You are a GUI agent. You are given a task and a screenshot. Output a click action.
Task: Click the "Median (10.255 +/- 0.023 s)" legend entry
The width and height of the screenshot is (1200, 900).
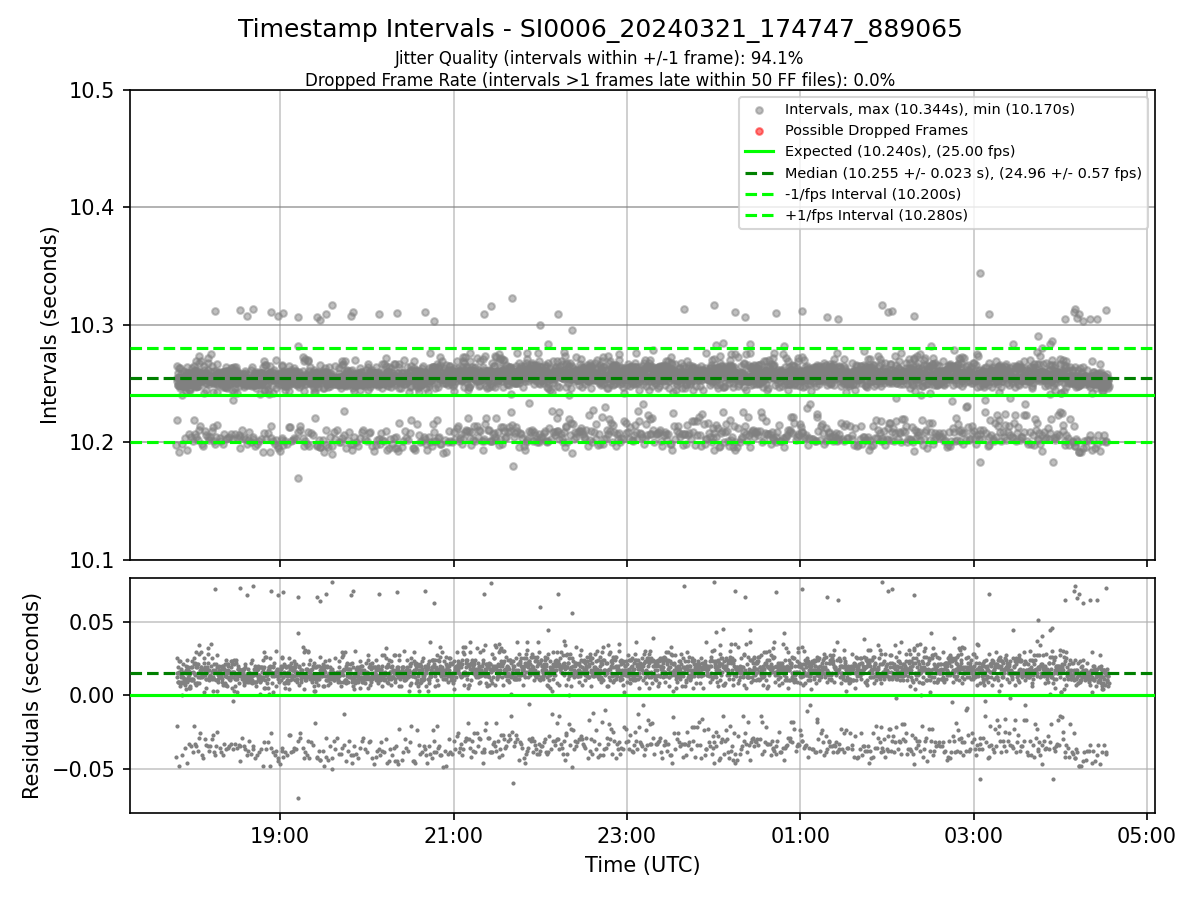click(x=963, y=172)
